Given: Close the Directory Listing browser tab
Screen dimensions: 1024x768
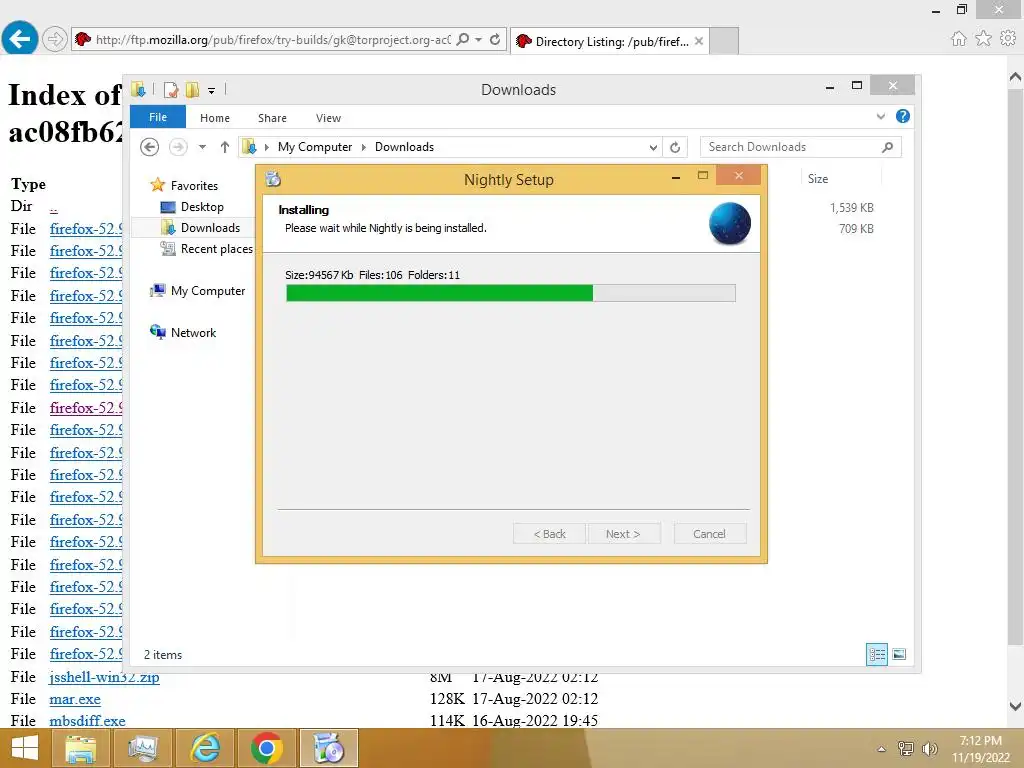Looking at the screenshot, I should [699, 41].
